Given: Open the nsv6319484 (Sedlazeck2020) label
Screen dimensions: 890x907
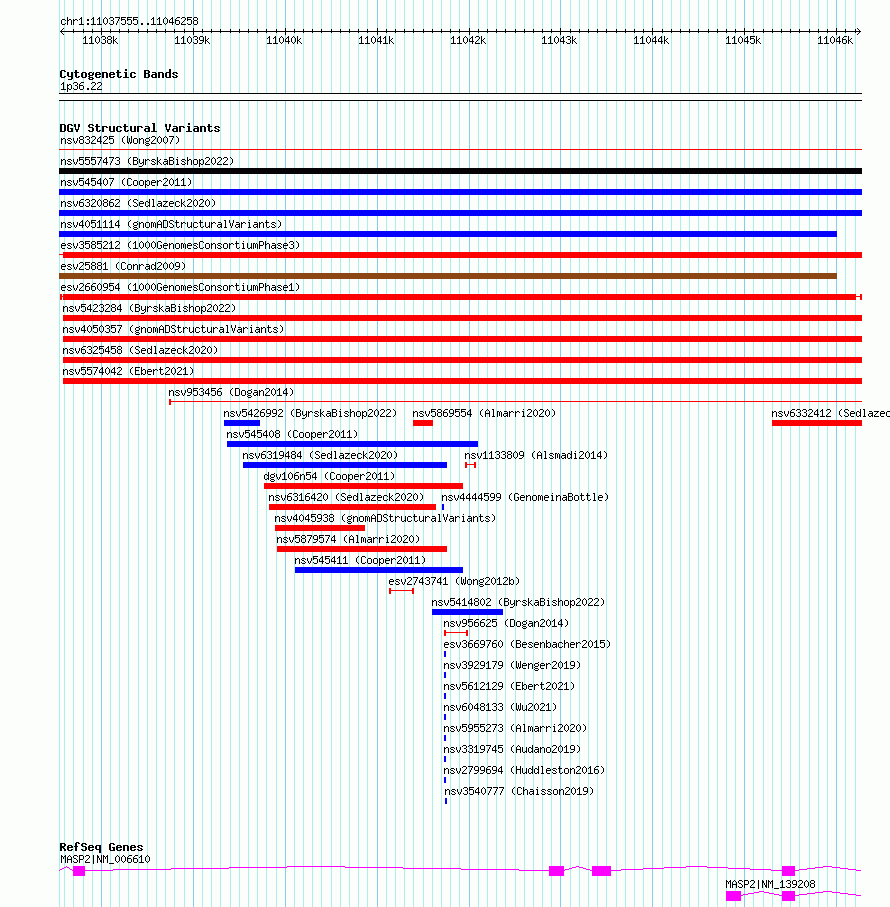Looking at the screenshot, I should tap(320, 455).
